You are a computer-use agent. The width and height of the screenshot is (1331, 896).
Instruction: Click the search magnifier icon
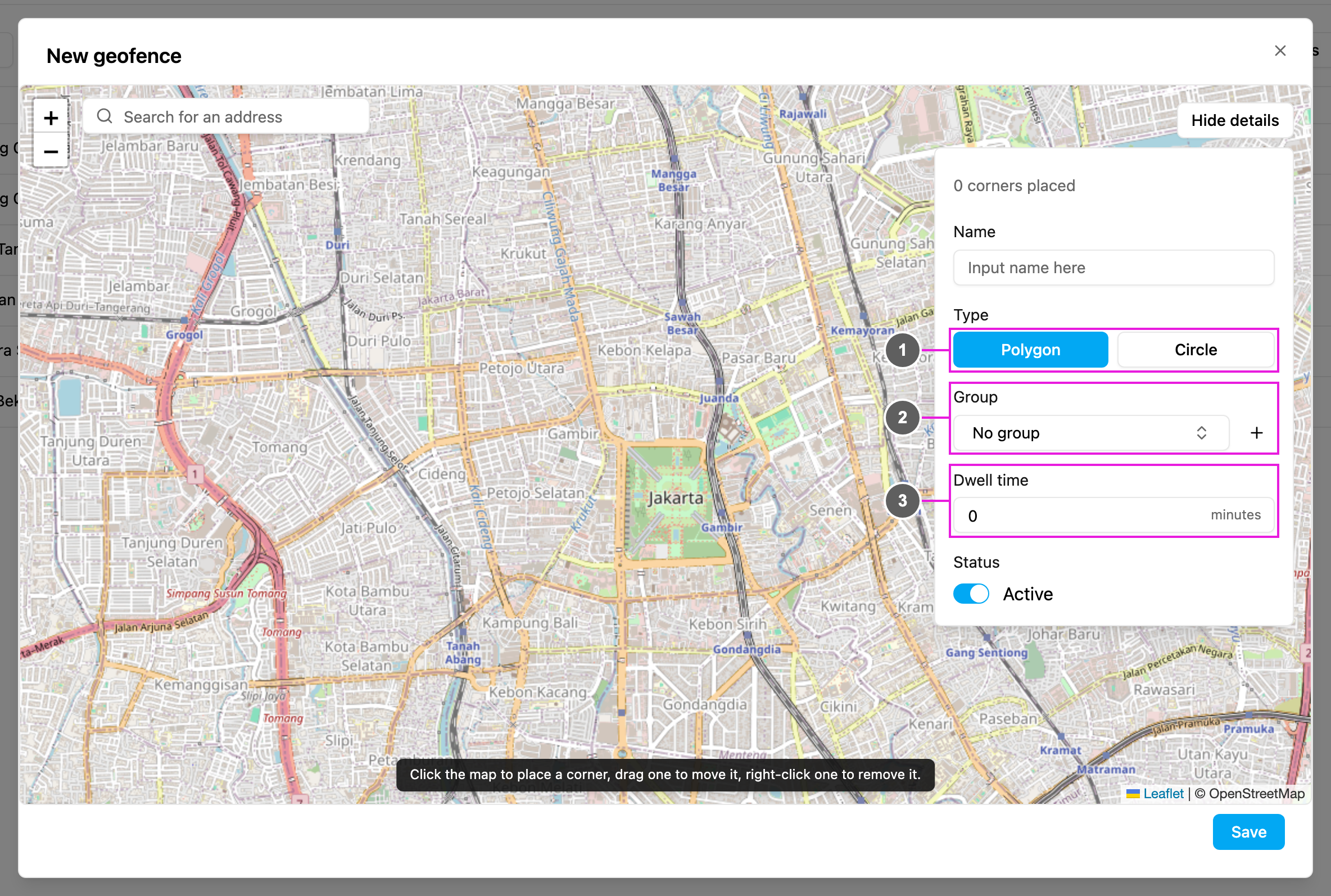click(104, 116)
